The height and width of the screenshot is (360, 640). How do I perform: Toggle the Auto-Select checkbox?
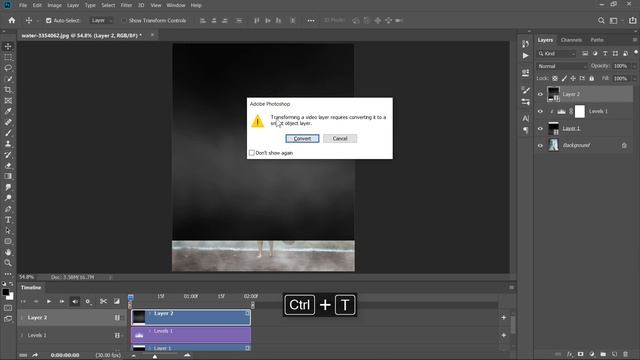tap(49, 20)
